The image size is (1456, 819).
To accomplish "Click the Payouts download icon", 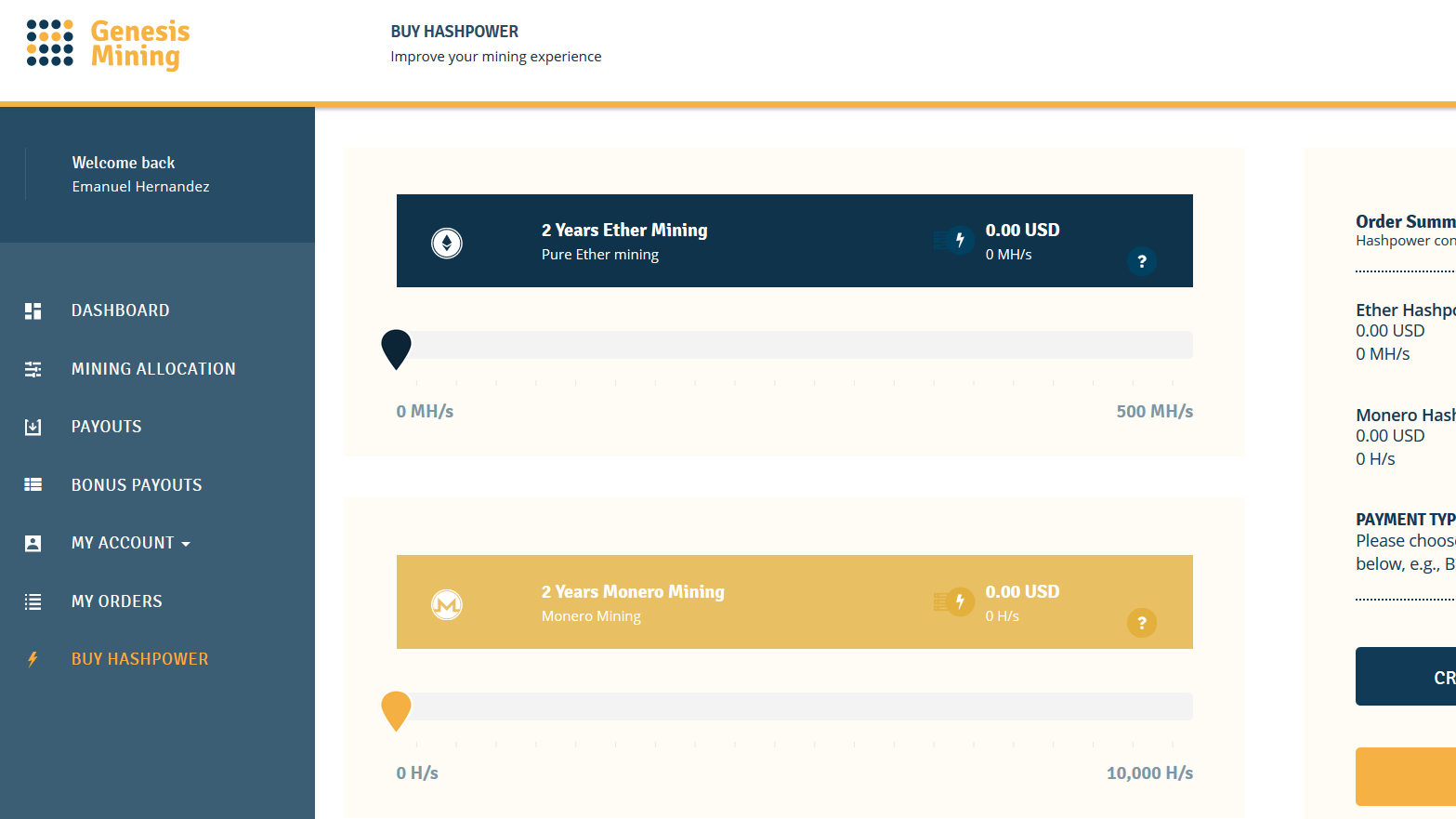I will [x=33, y=427].
